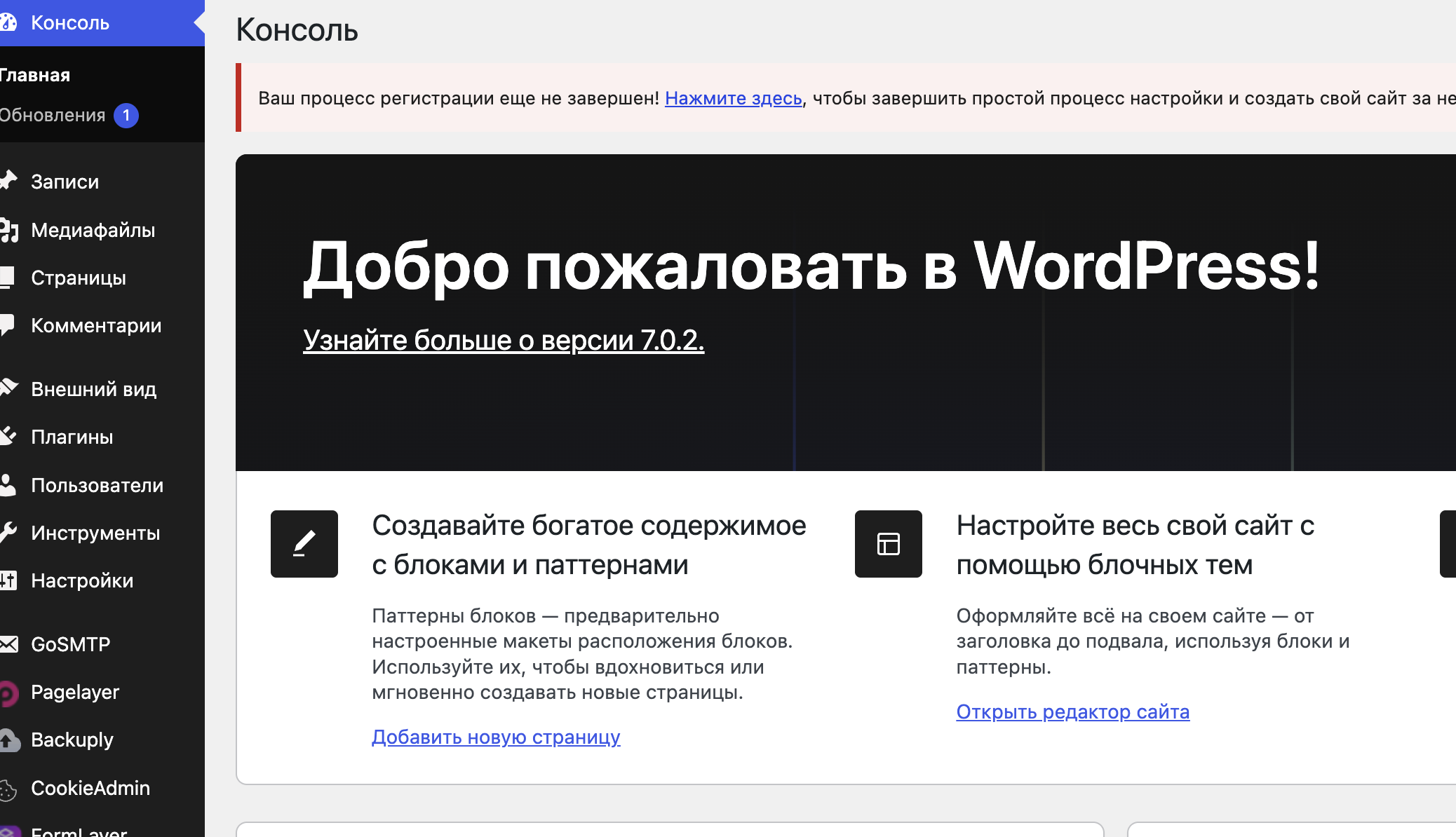Click the paragraph starting Оформляйте всё на своем сайте
This screenshot has height=837, width=1456.
click(x=1153, y=641)
